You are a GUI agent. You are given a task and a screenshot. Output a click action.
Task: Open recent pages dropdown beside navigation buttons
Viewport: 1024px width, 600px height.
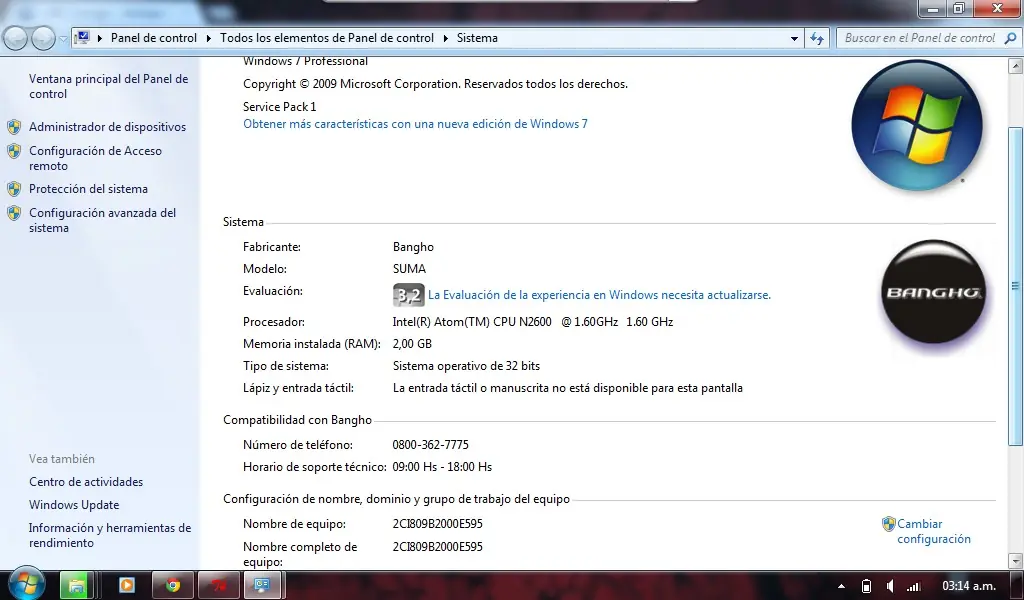[x=63, y=39]
